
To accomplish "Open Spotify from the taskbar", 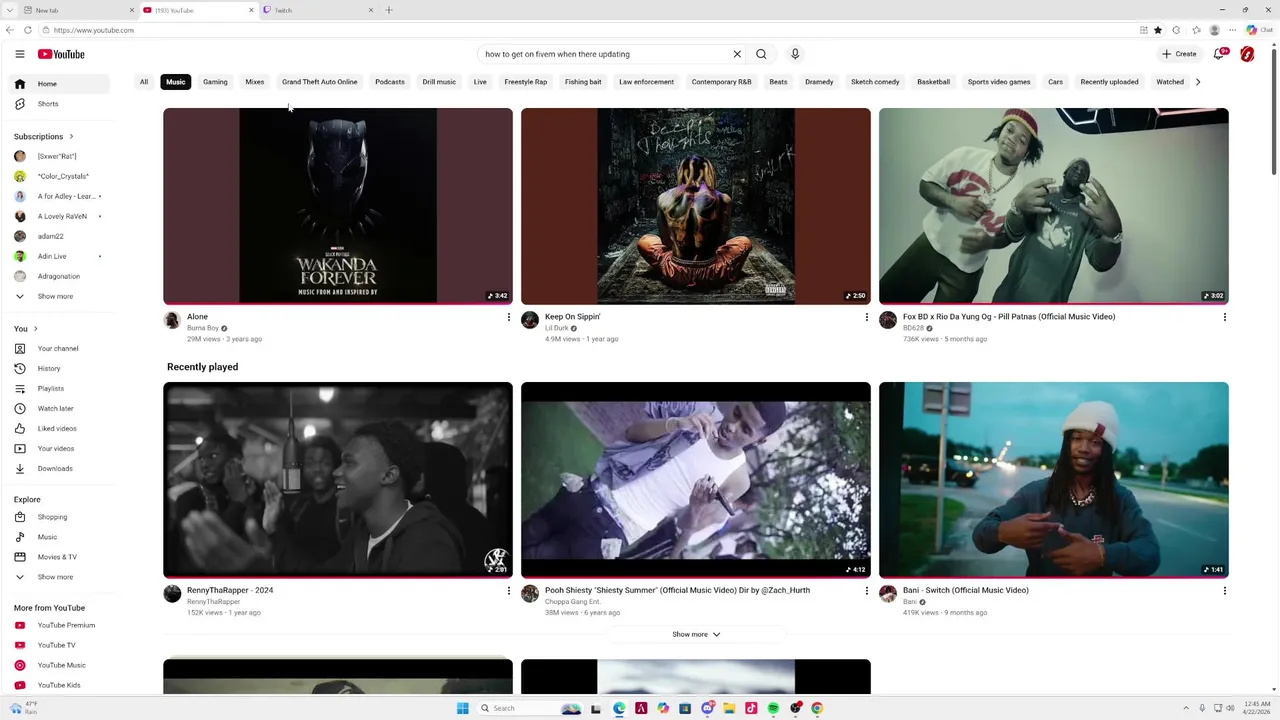I will [773, 708].
